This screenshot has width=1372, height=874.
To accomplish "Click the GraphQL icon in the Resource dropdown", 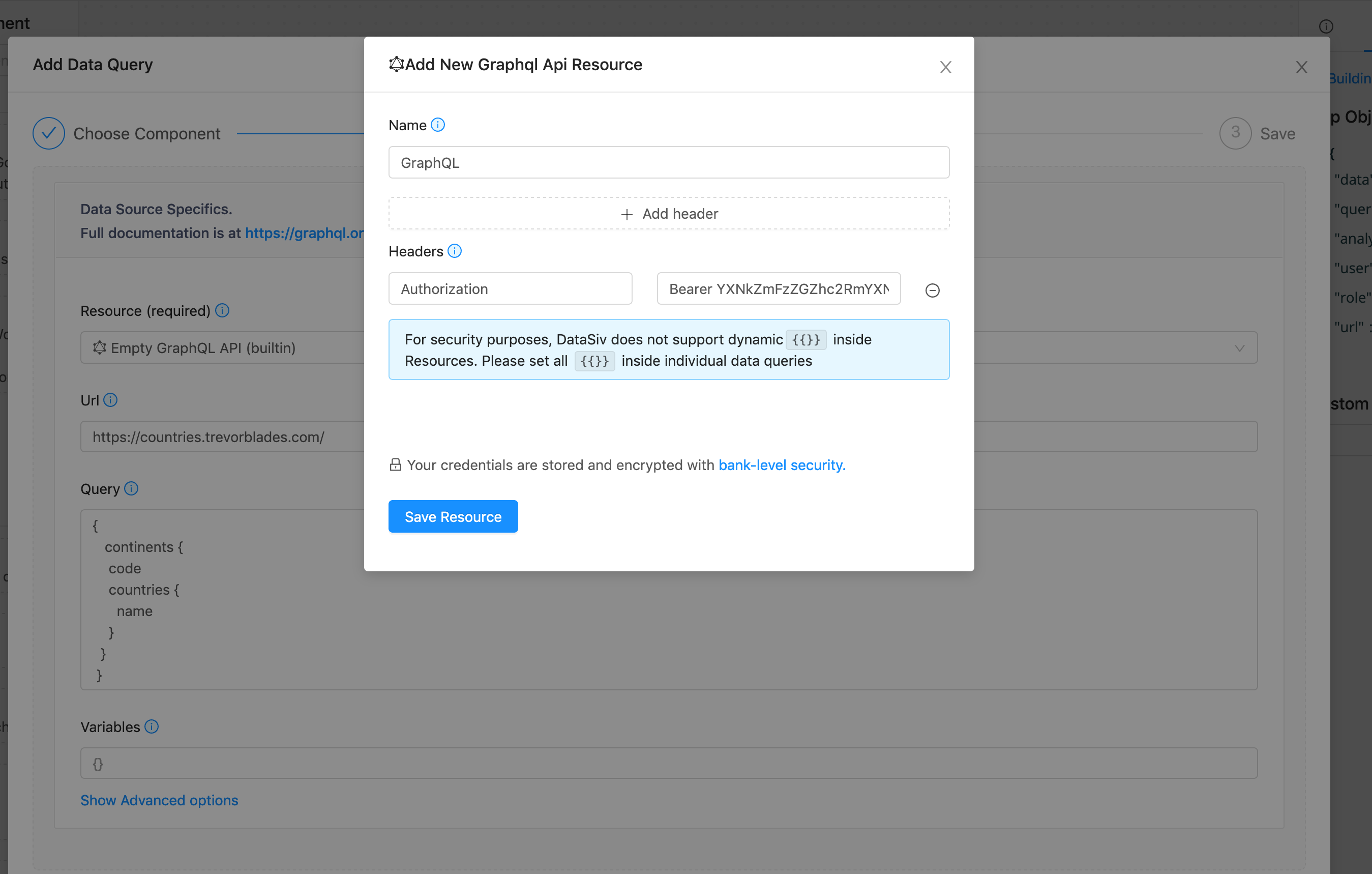I will pos(100,348).
